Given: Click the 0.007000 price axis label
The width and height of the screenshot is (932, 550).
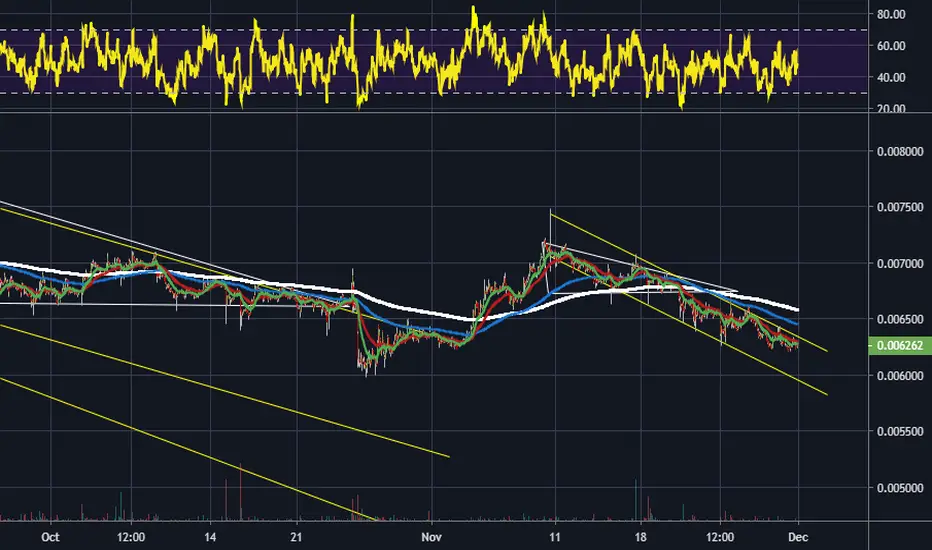Looking at the screenshot, I should 900,263.
